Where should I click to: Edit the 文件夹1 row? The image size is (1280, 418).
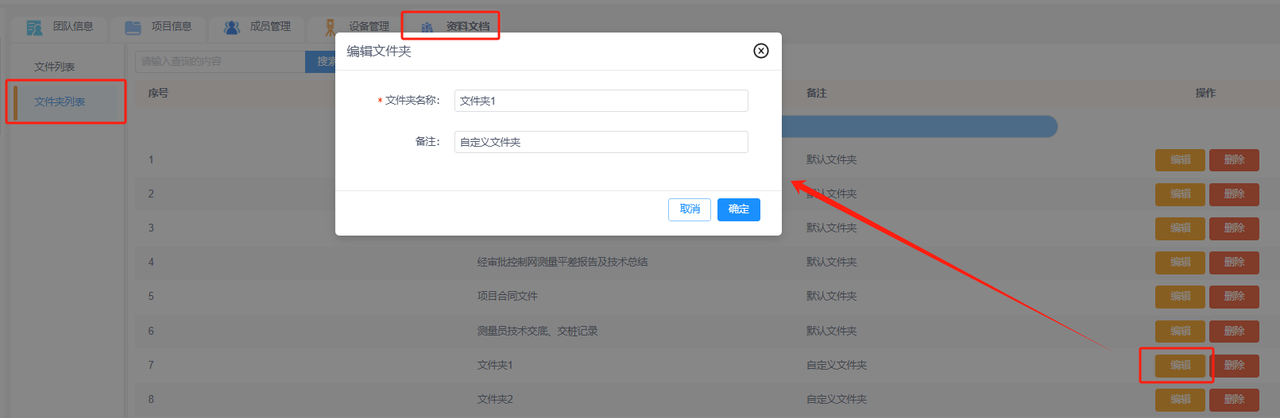[1180, 366]
